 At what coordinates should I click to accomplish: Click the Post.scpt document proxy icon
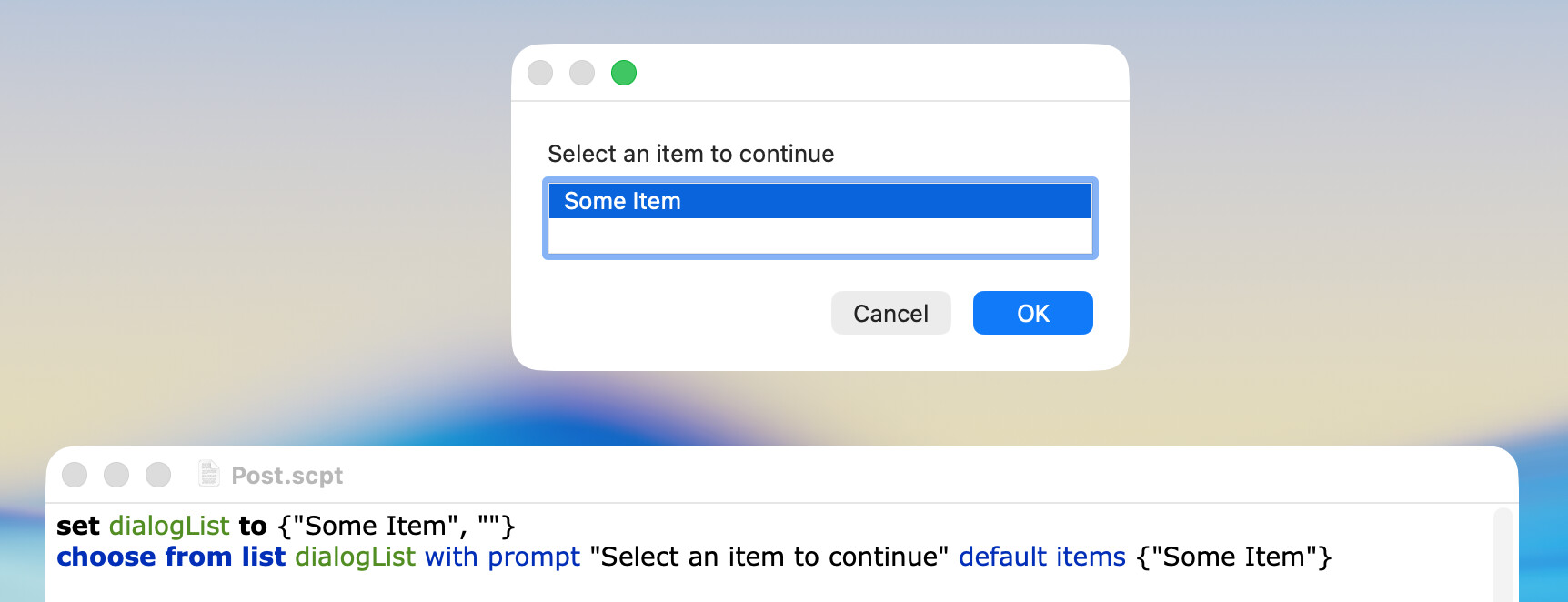tap(209, 474)
